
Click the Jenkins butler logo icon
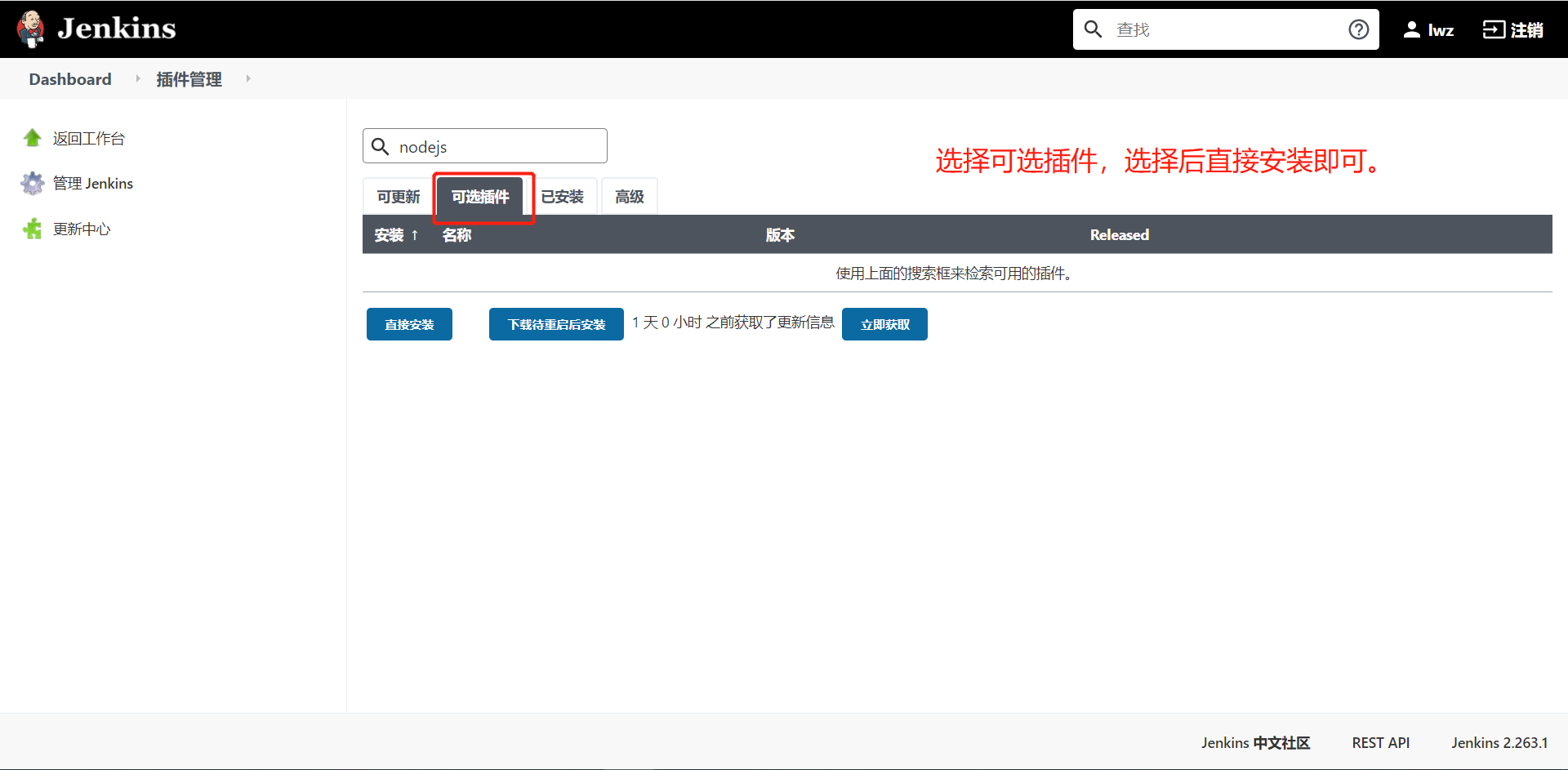tap(31, 29)
